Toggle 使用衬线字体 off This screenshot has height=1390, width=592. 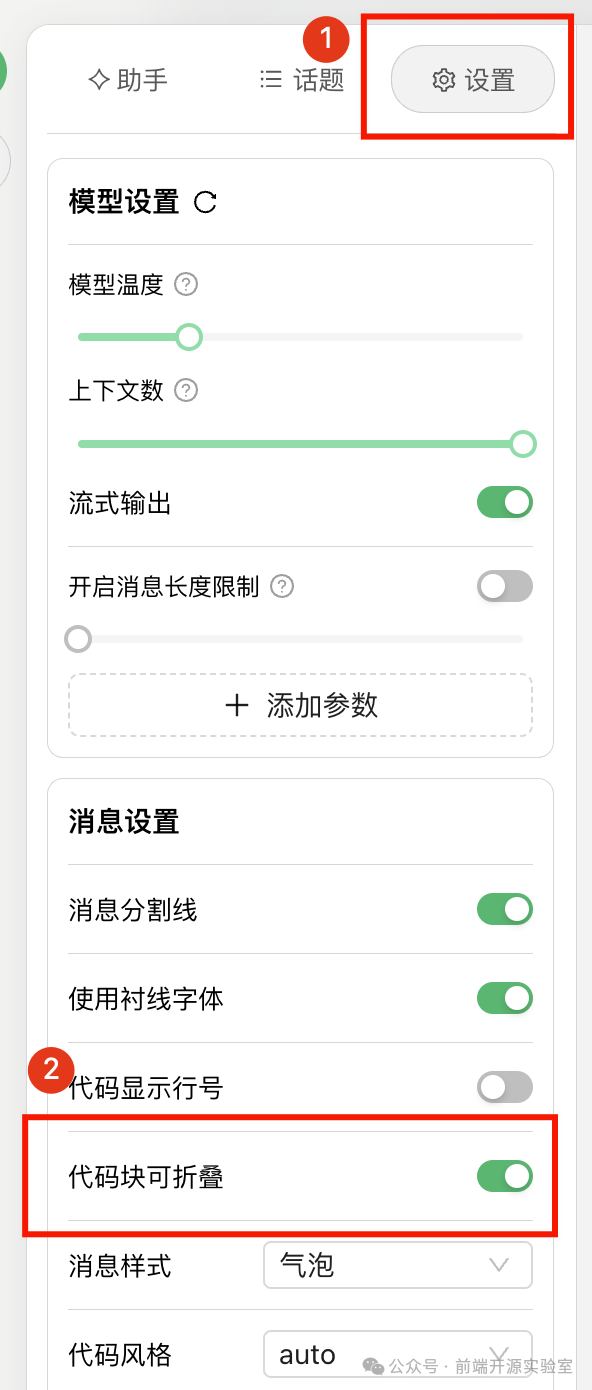coord(505,998)
